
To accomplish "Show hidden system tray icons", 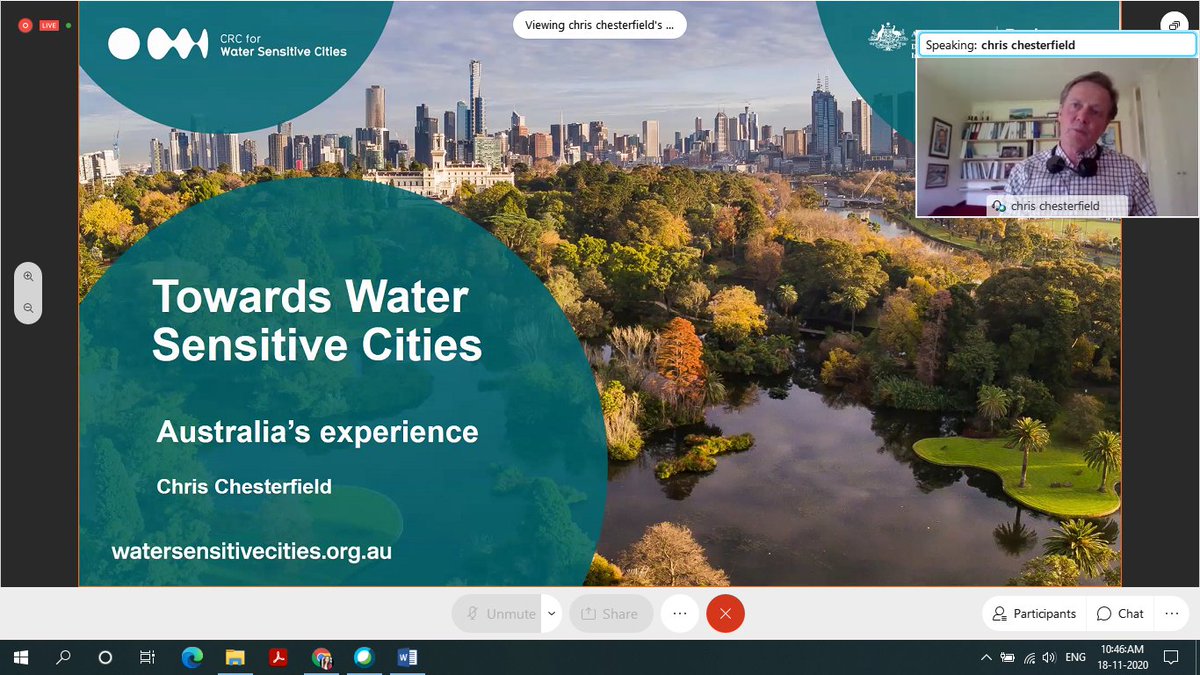I will (987, 657).
